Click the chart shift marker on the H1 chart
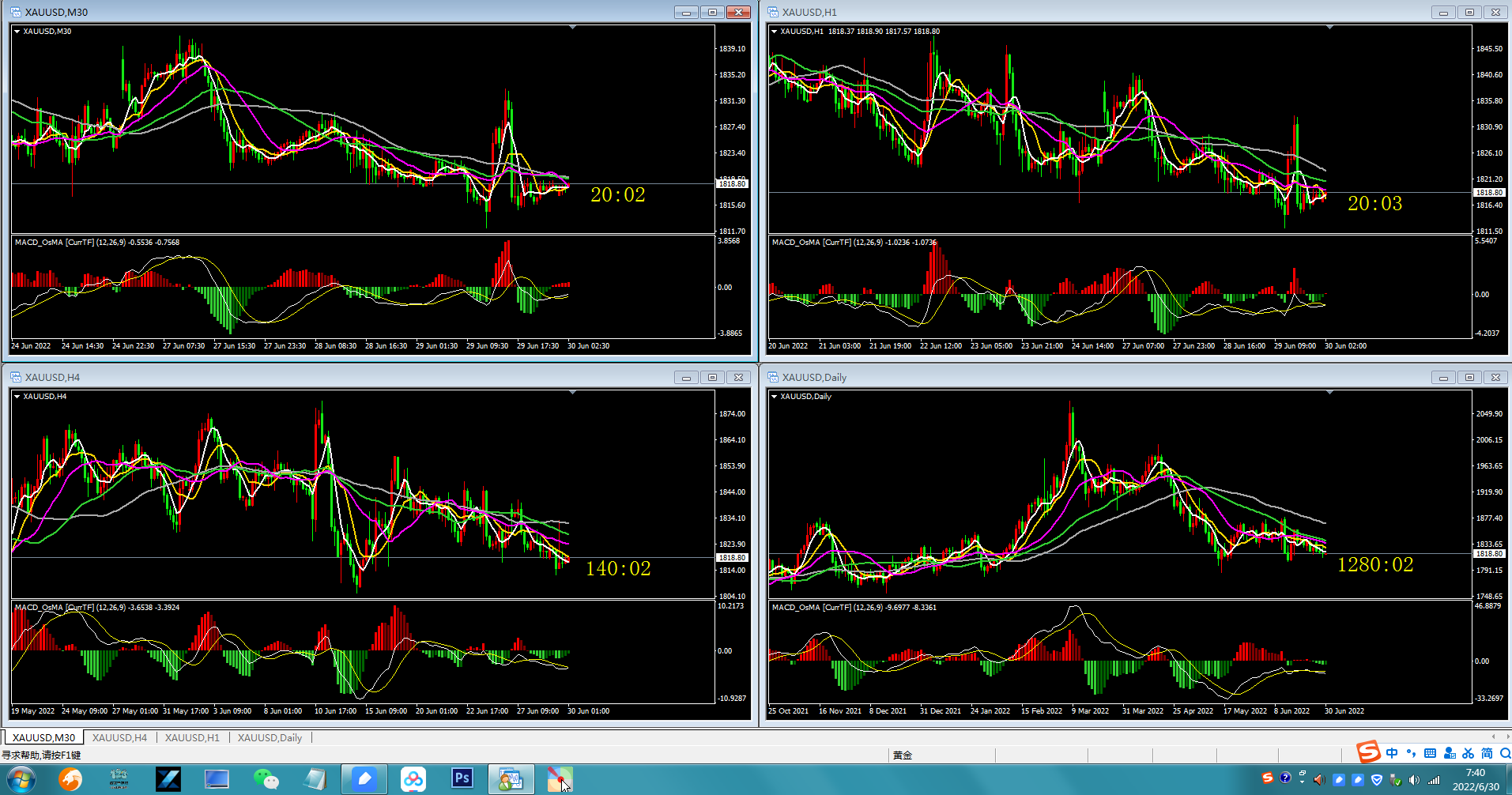The width and height of the screenshot is (1512, 795). tap(1329, 28)
